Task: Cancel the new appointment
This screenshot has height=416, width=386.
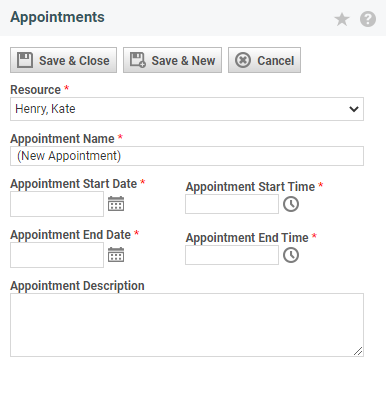Action: pos(264,60)
